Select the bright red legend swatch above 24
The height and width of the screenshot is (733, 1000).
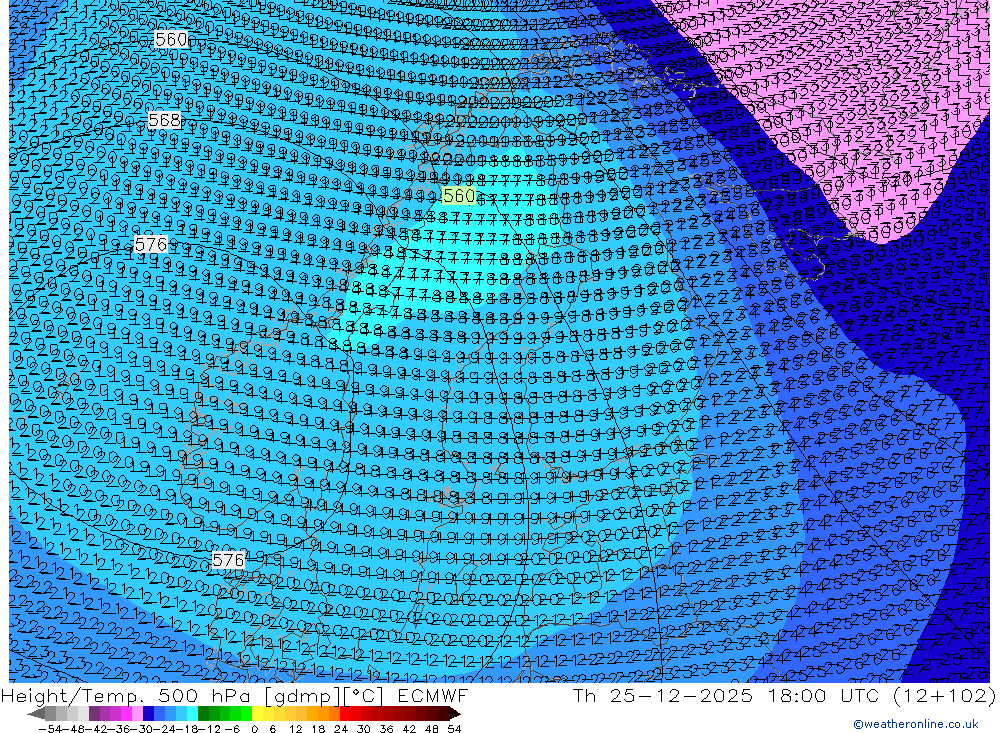click(345, 714)
